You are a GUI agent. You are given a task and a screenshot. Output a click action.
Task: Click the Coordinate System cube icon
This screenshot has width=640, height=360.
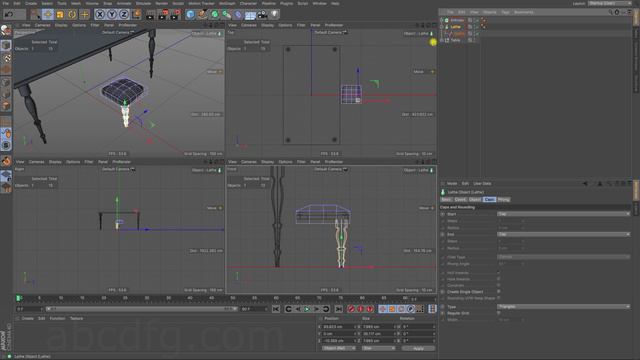(x=137, y=15)
